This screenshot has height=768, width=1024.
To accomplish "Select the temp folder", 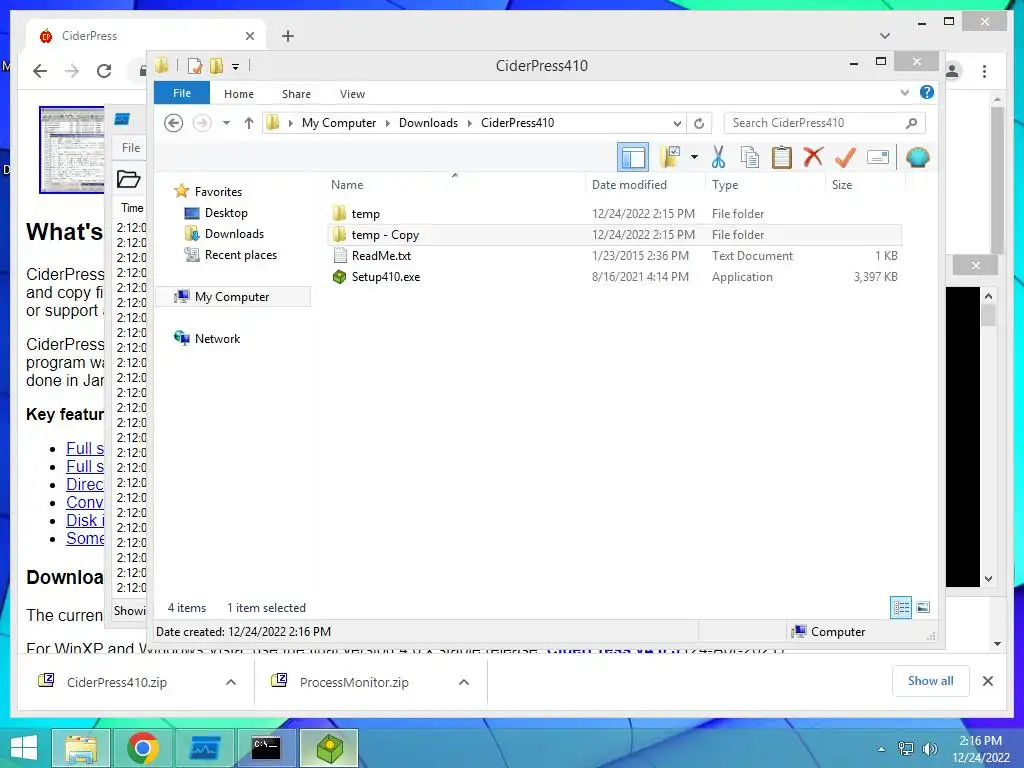I will click(x=614, y=214).
